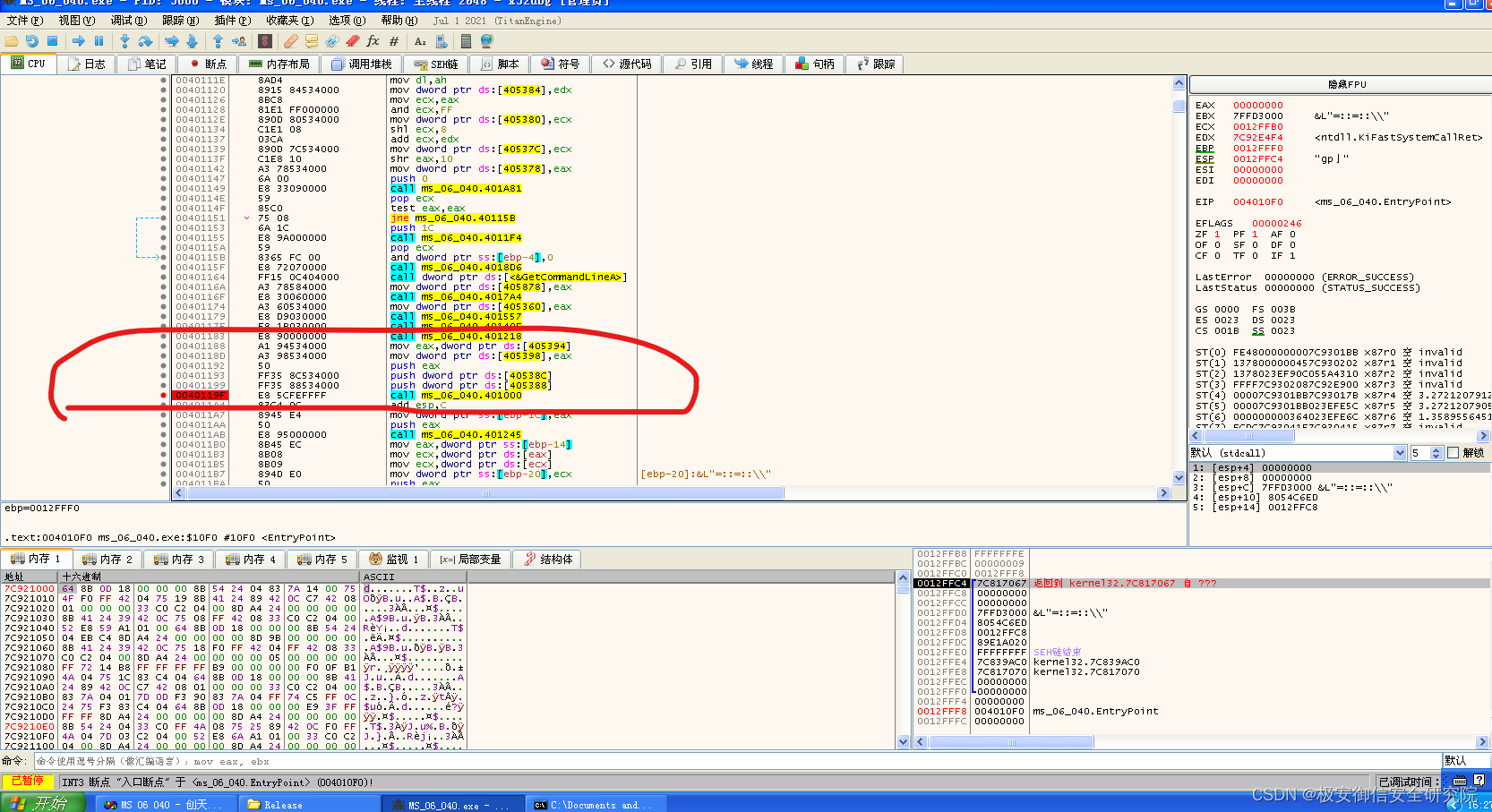Open the 默认 (stdcall) calling convention dropdown

1298,453
